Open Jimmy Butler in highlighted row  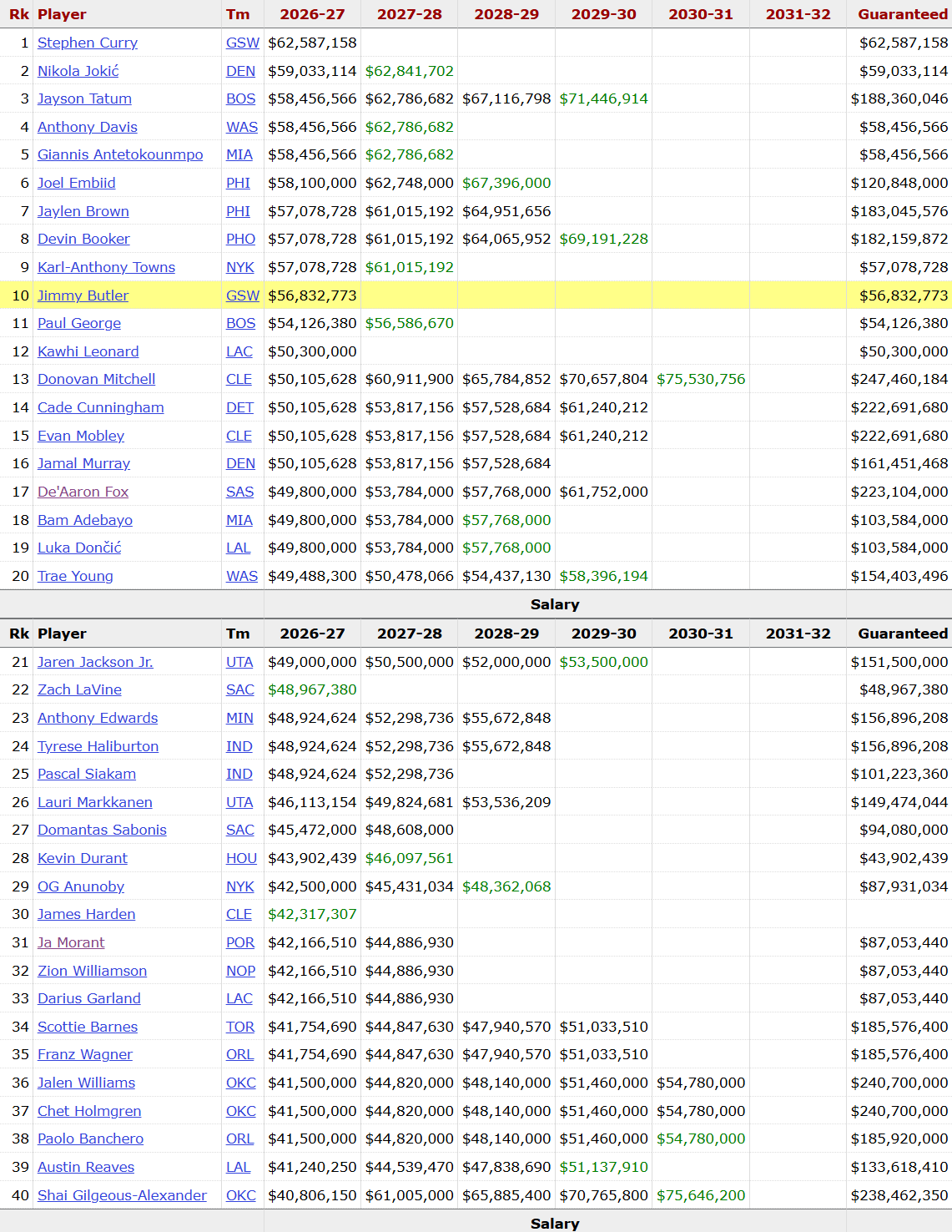pyautogui.click(x=83, y=295)
